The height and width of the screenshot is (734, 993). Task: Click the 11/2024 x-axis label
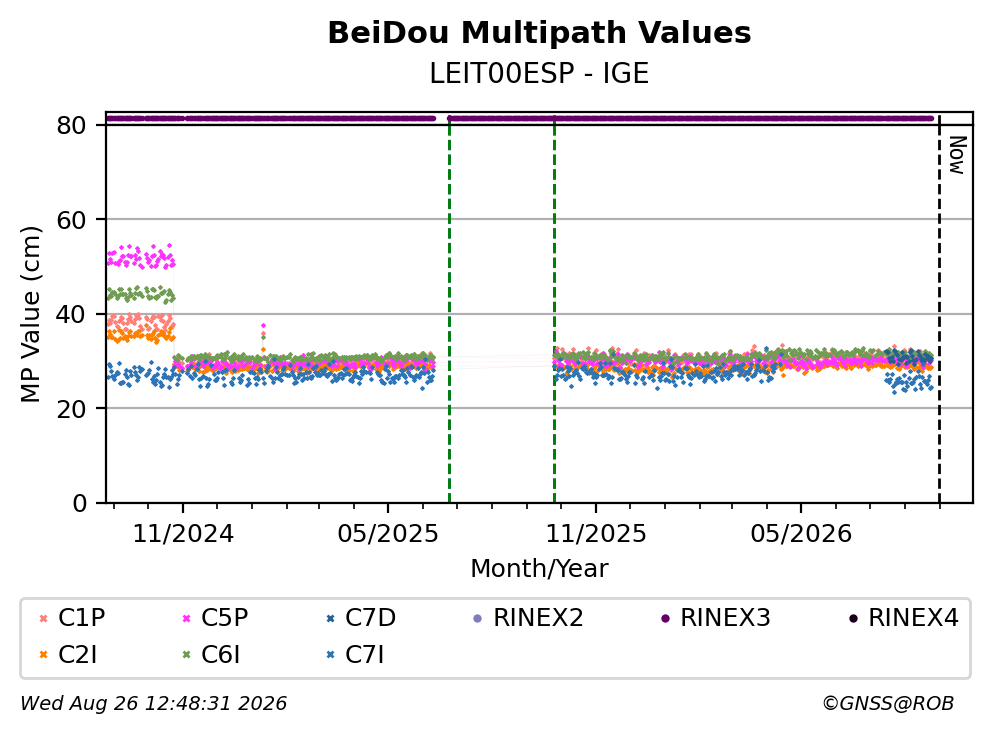[x=183, y=534]
